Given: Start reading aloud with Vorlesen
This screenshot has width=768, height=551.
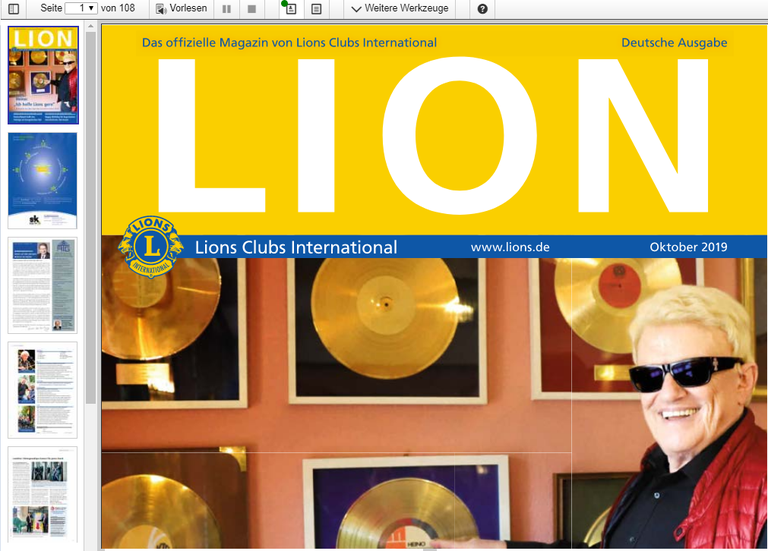Looking at the screenshot, I should pyautogui.click(x=181, y=8).
